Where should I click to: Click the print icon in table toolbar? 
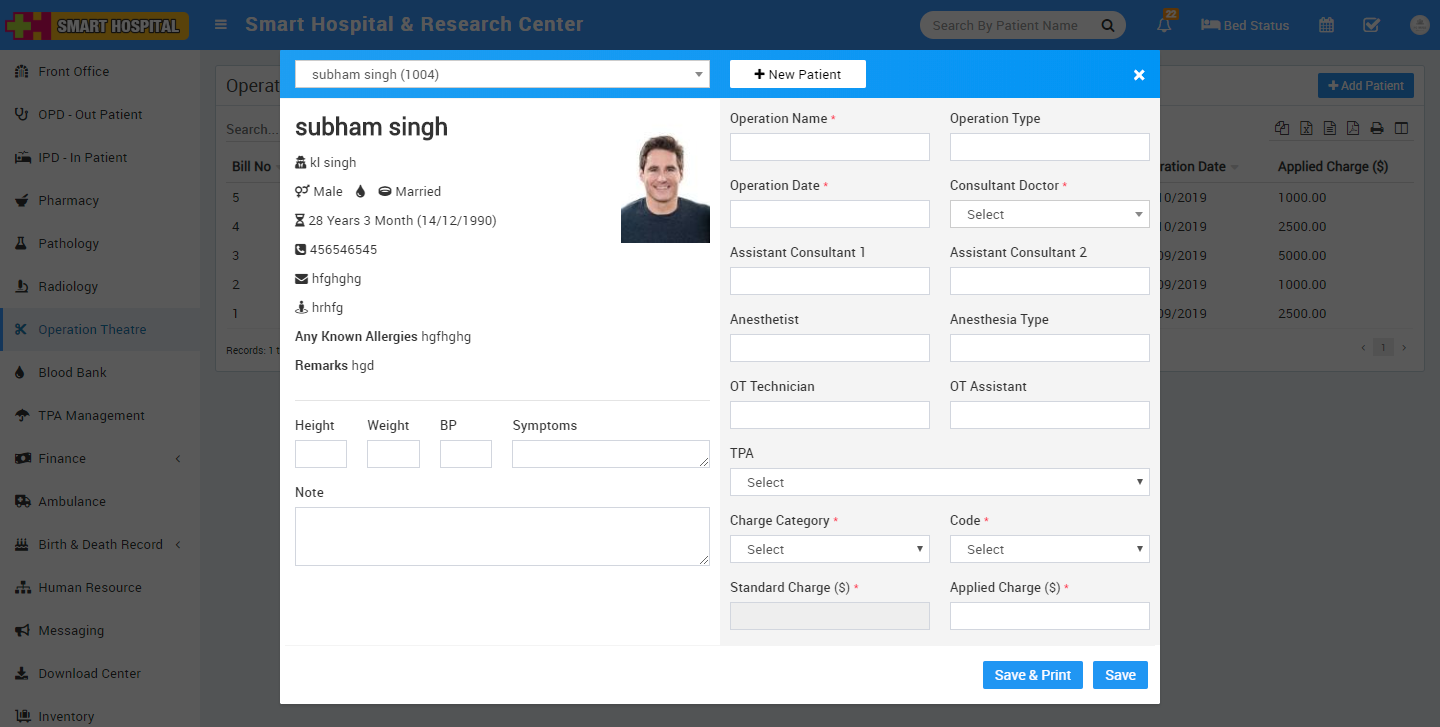1377,128
